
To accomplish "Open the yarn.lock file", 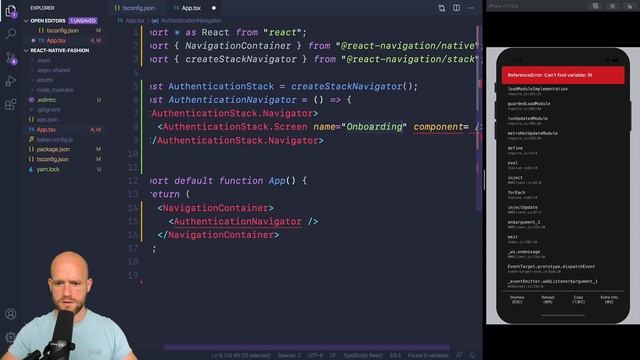I will pyautogui.click(x=48, y=169).
